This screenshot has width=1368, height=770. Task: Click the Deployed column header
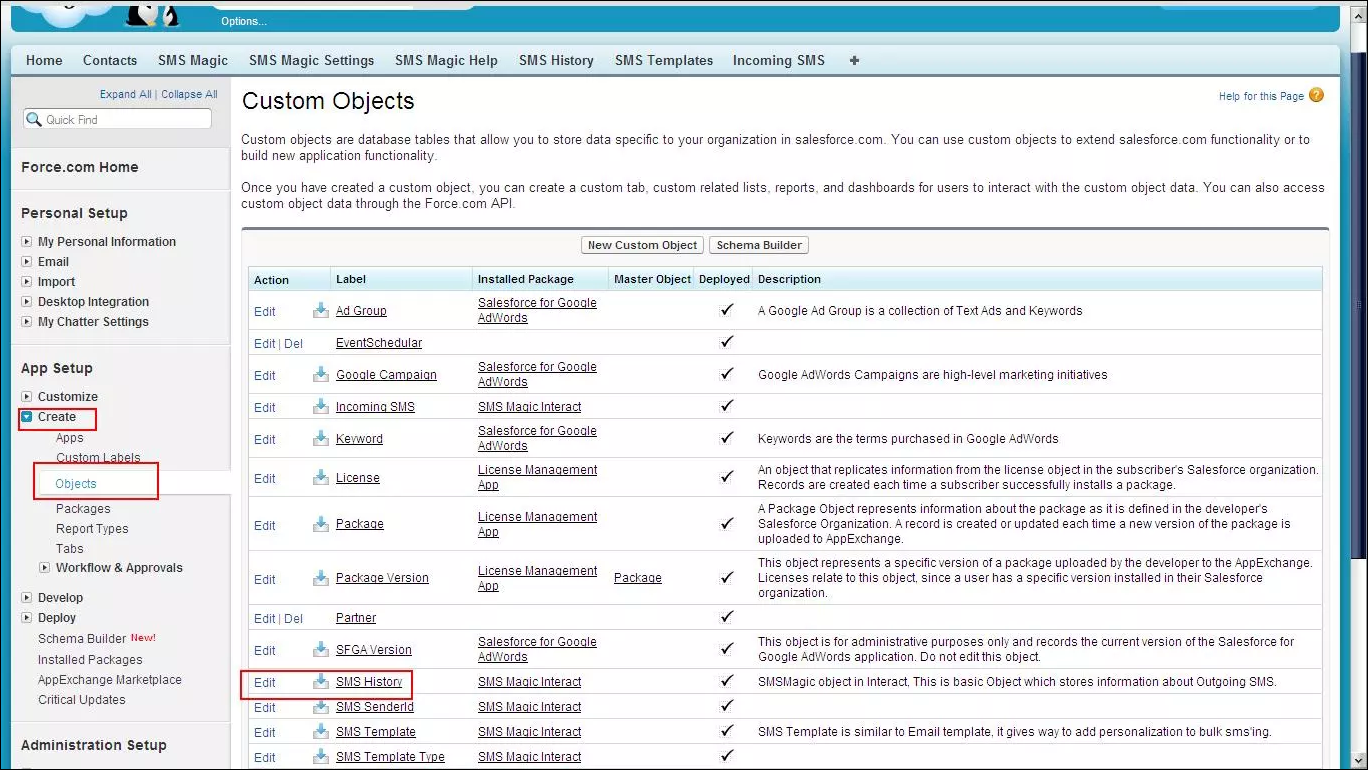pos(724,279)
